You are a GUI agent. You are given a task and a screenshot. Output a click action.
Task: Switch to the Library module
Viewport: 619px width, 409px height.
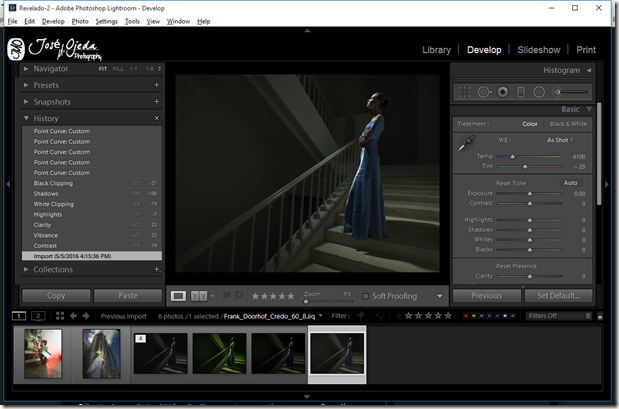coord(436,50)
